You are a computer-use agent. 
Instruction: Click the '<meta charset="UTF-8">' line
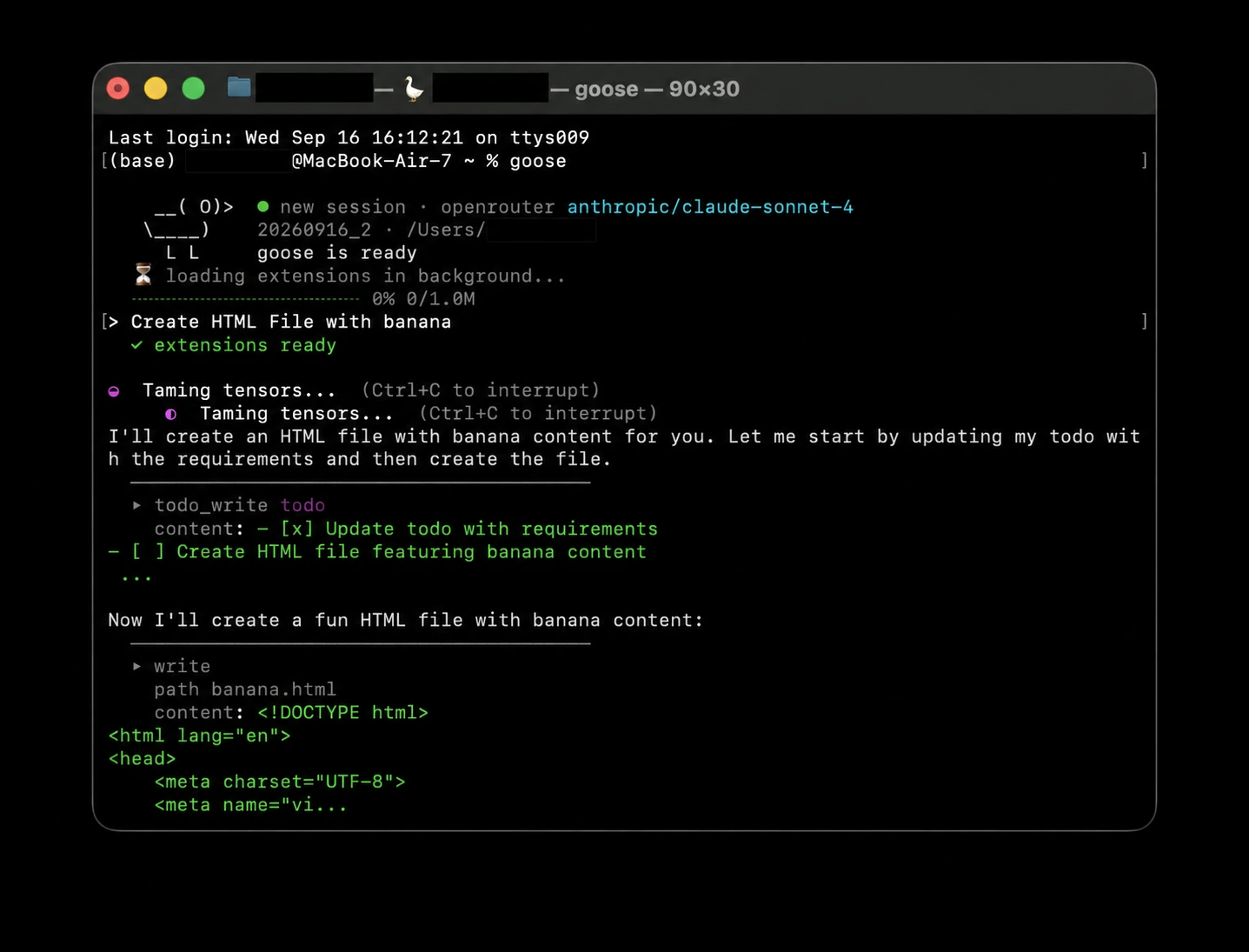pos(280,782)
